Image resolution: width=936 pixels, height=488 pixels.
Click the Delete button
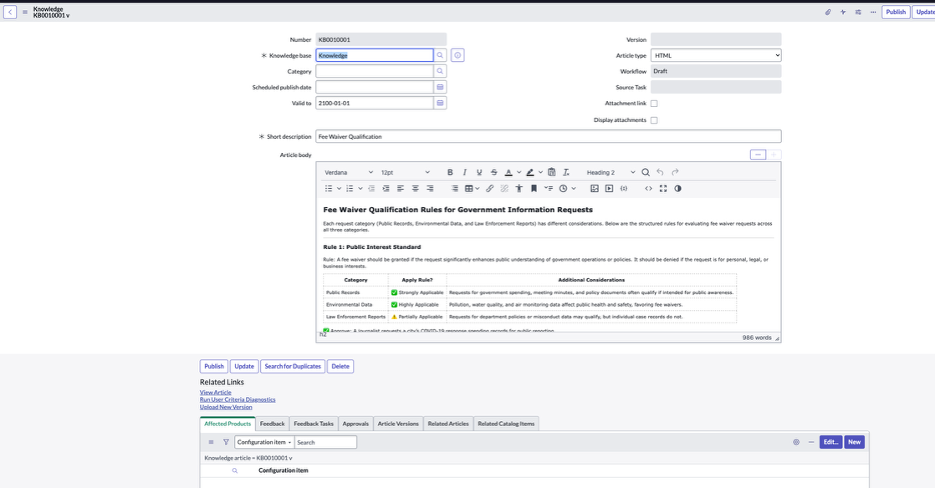coord(340,366)
